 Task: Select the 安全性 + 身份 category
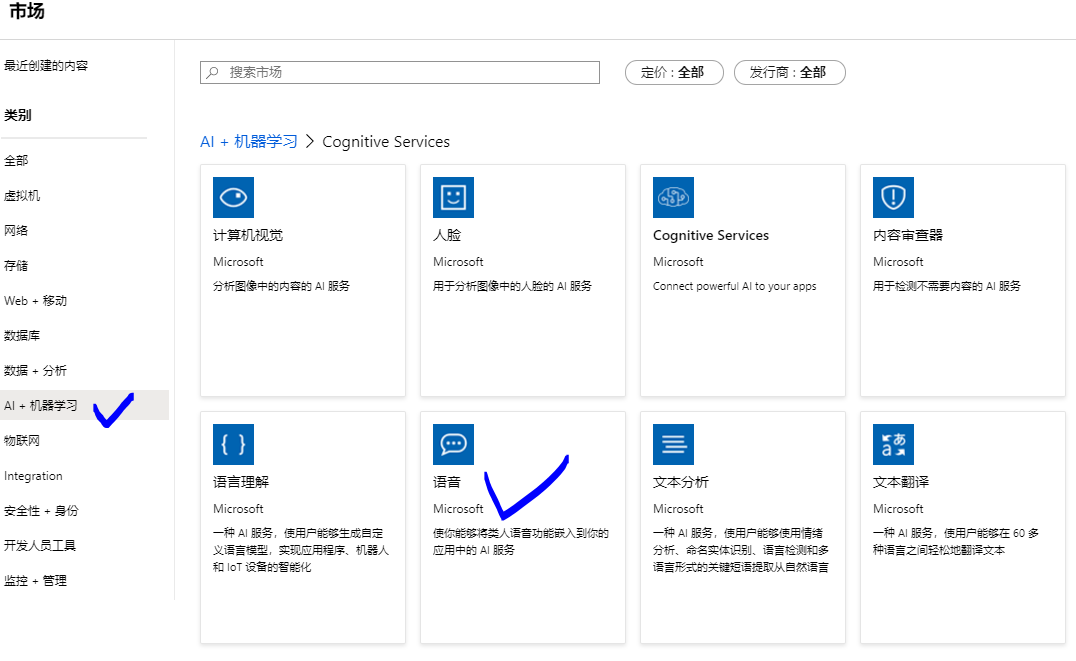(40, 512)
